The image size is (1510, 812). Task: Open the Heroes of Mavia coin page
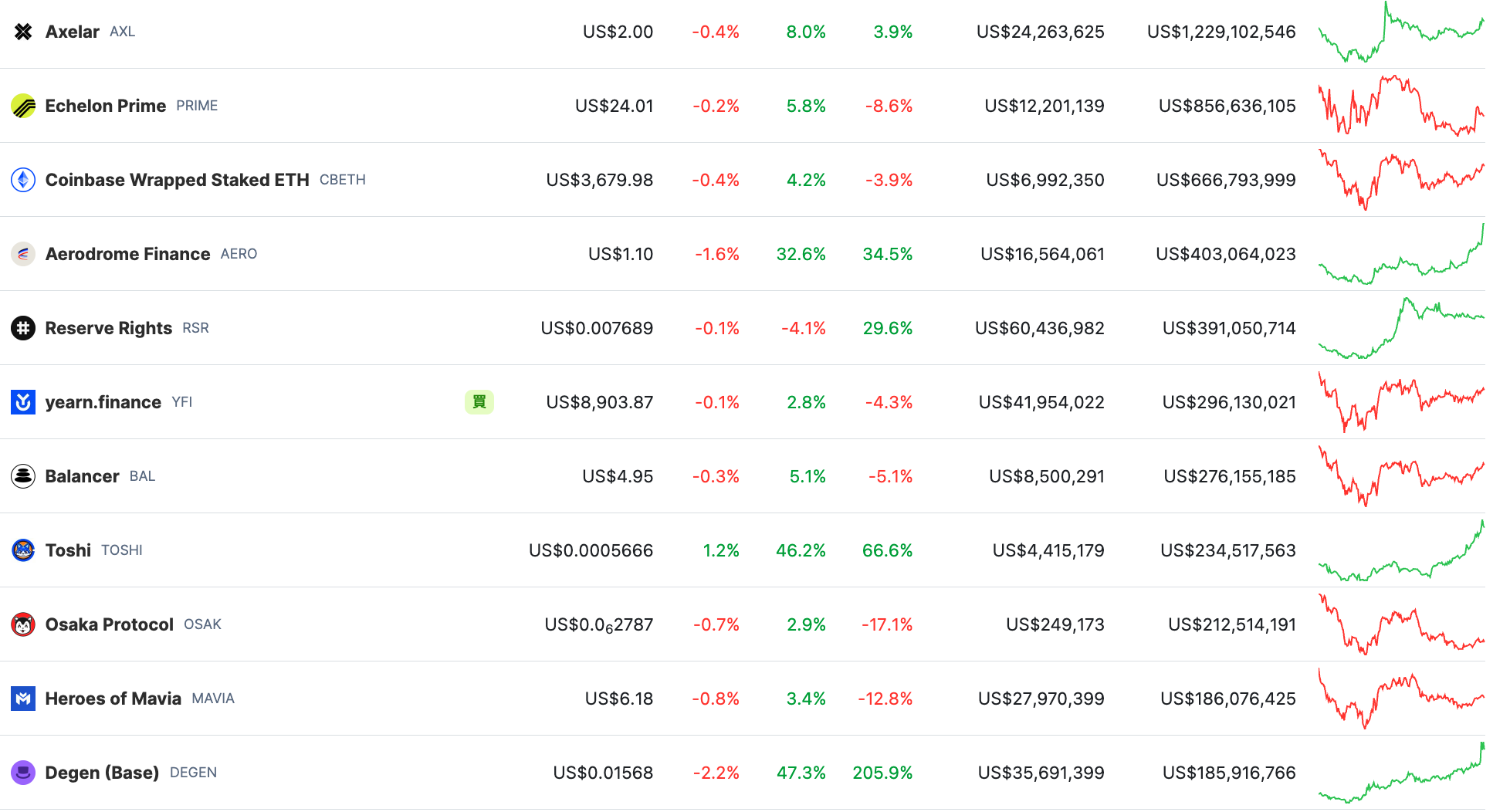[113, 699]
